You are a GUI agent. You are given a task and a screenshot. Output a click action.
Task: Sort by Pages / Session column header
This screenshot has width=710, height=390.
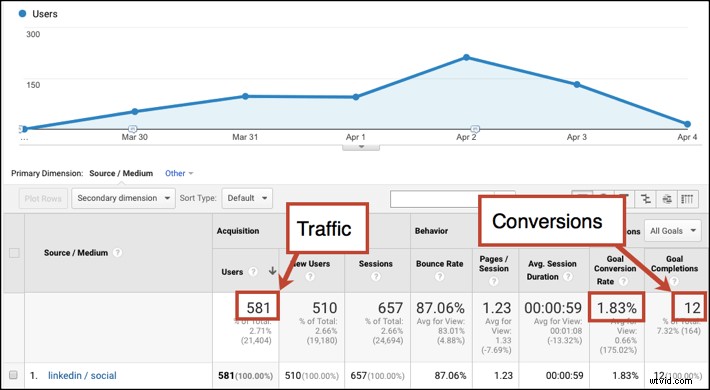[x=494, y=264]
